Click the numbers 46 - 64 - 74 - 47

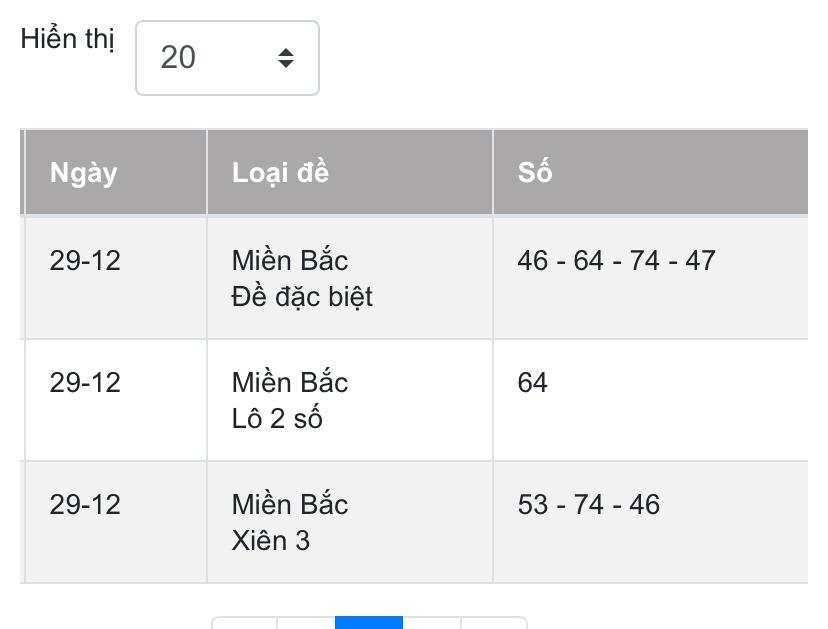coord(616,261)
